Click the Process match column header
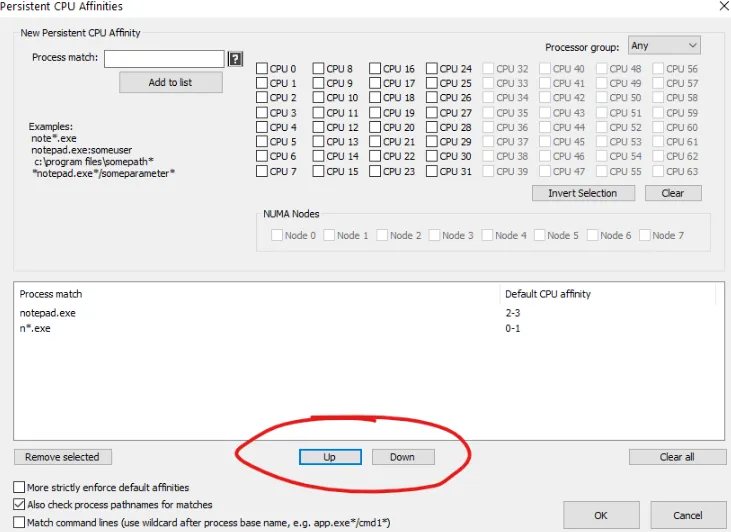 (x=257, y=294)
